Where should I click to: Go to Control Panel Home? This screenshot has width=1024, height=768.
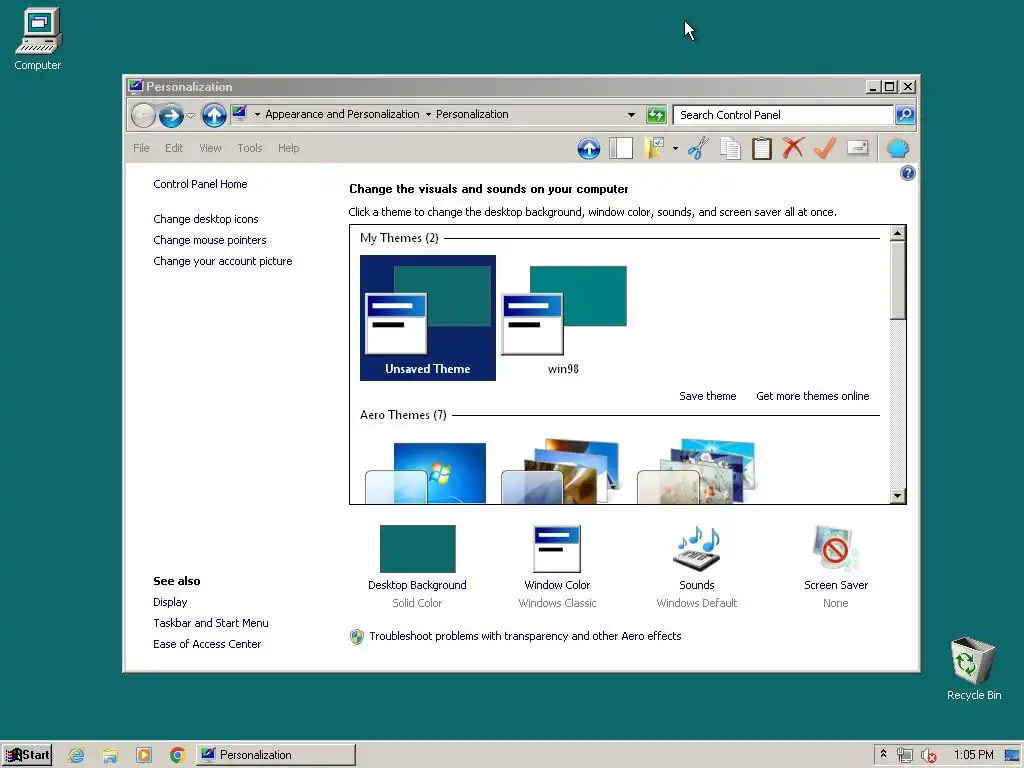(x=200, y=184)
